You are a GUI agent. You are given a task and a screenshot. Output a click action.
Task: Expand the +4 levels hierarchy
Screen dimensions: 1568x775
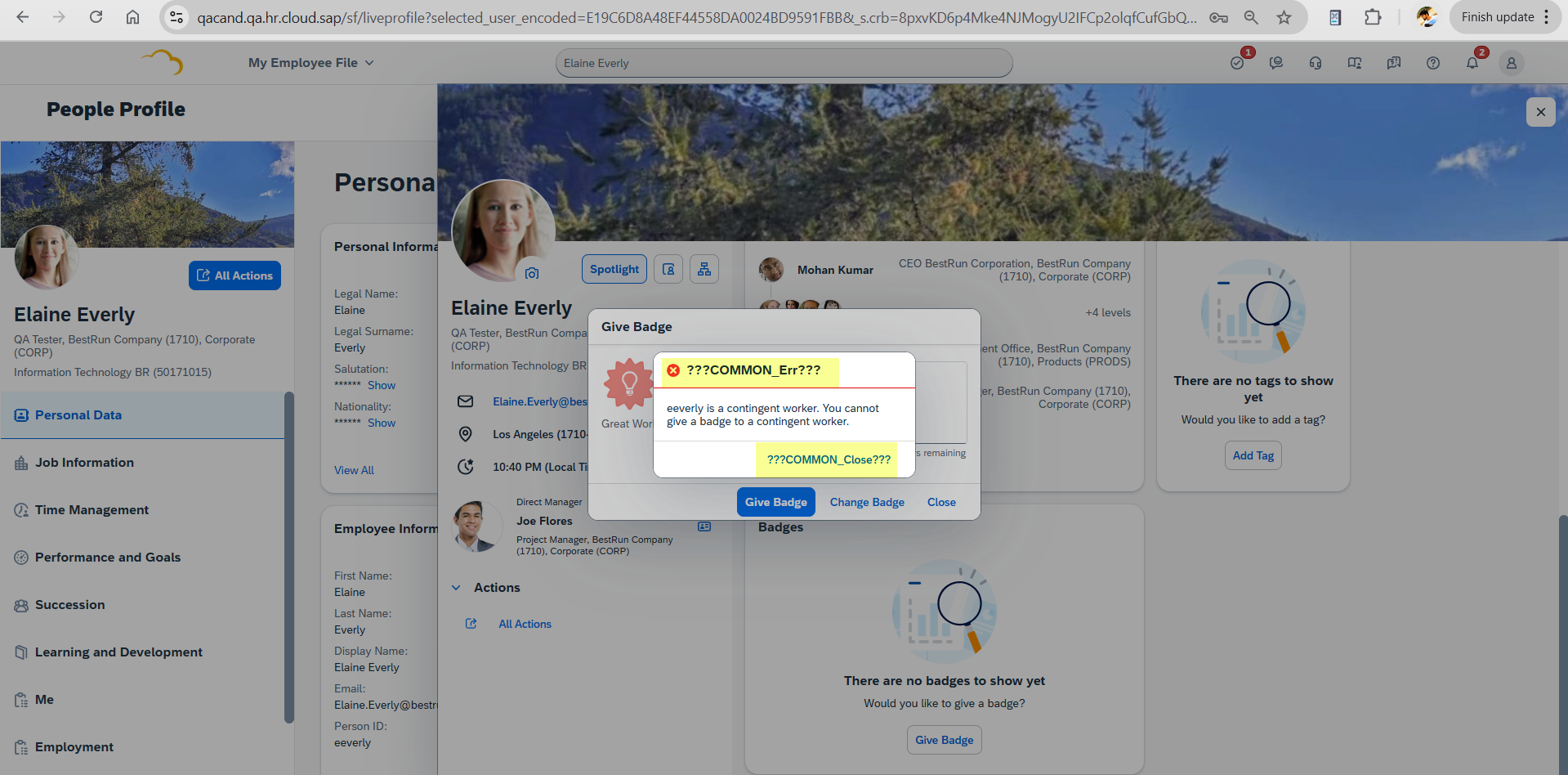pos(1108,312)
